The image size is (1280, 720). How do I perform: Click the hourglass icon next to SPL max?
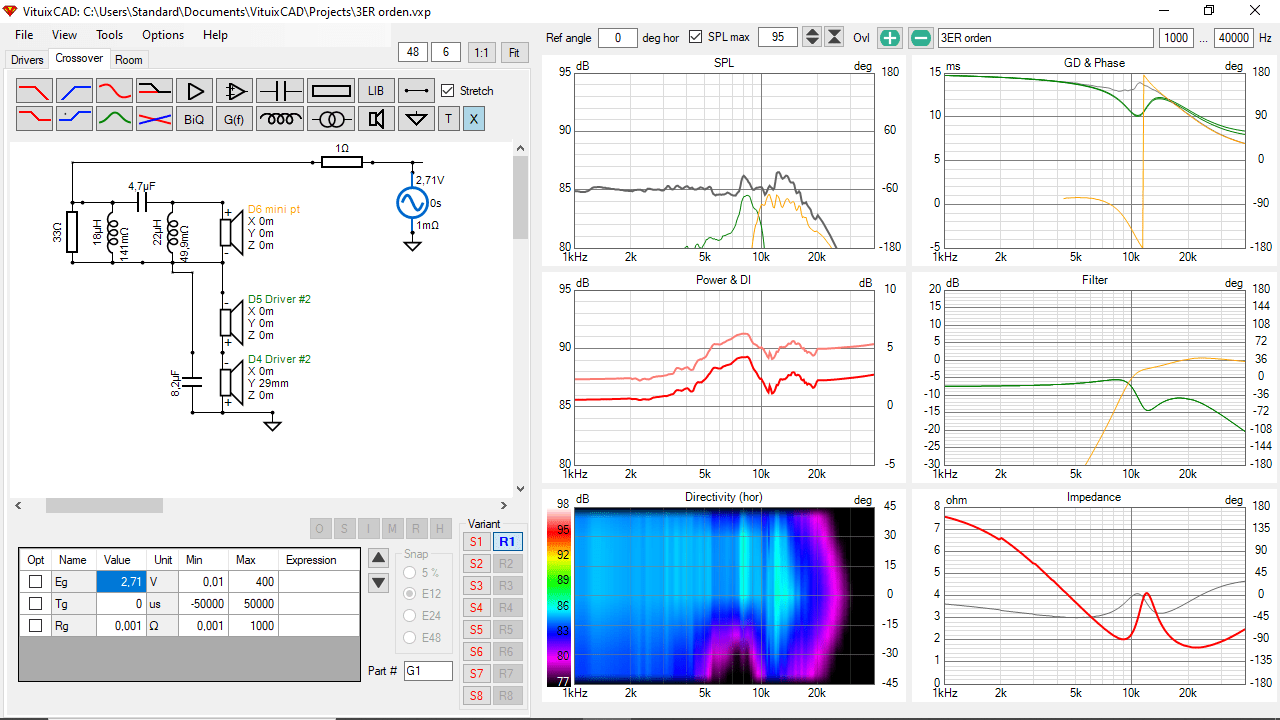point(834,38)
